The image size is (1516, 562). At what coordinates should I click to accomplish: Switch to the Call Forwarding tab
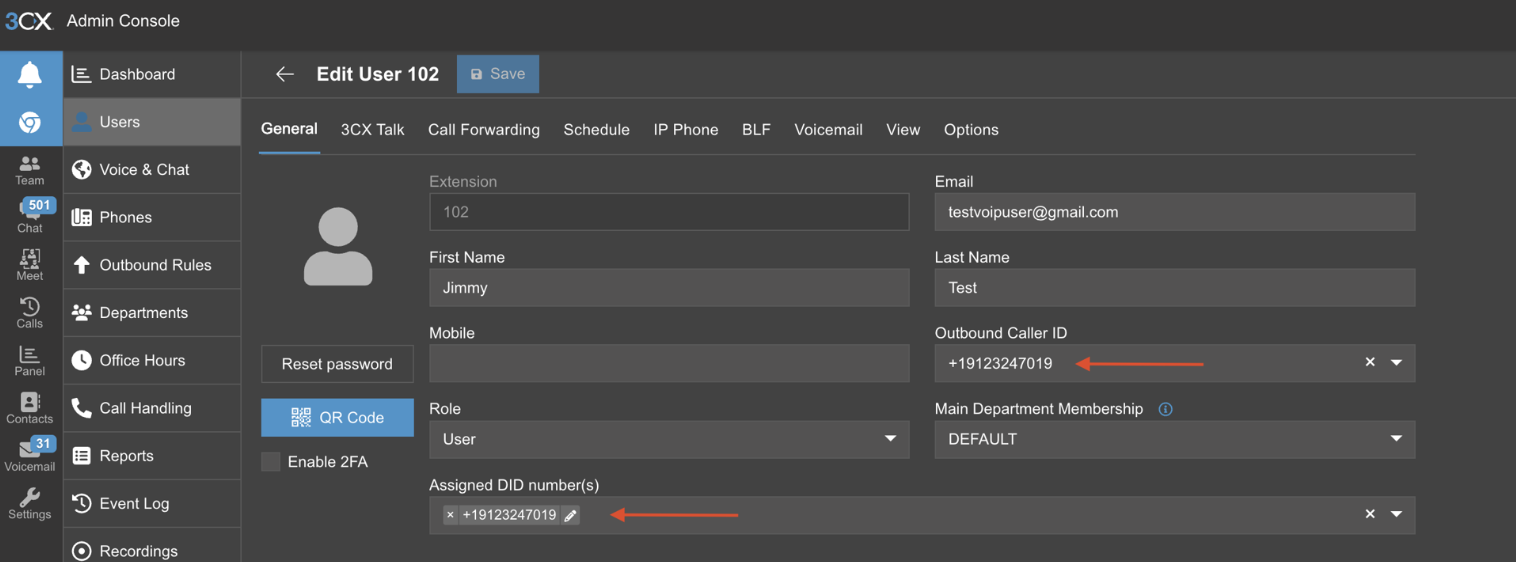(484, 130)
